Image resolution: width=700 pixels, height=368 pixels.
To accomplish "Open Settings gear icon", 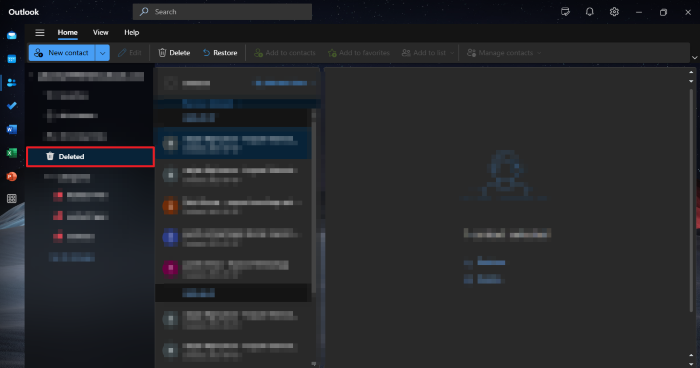I will [x=614, y=12].
